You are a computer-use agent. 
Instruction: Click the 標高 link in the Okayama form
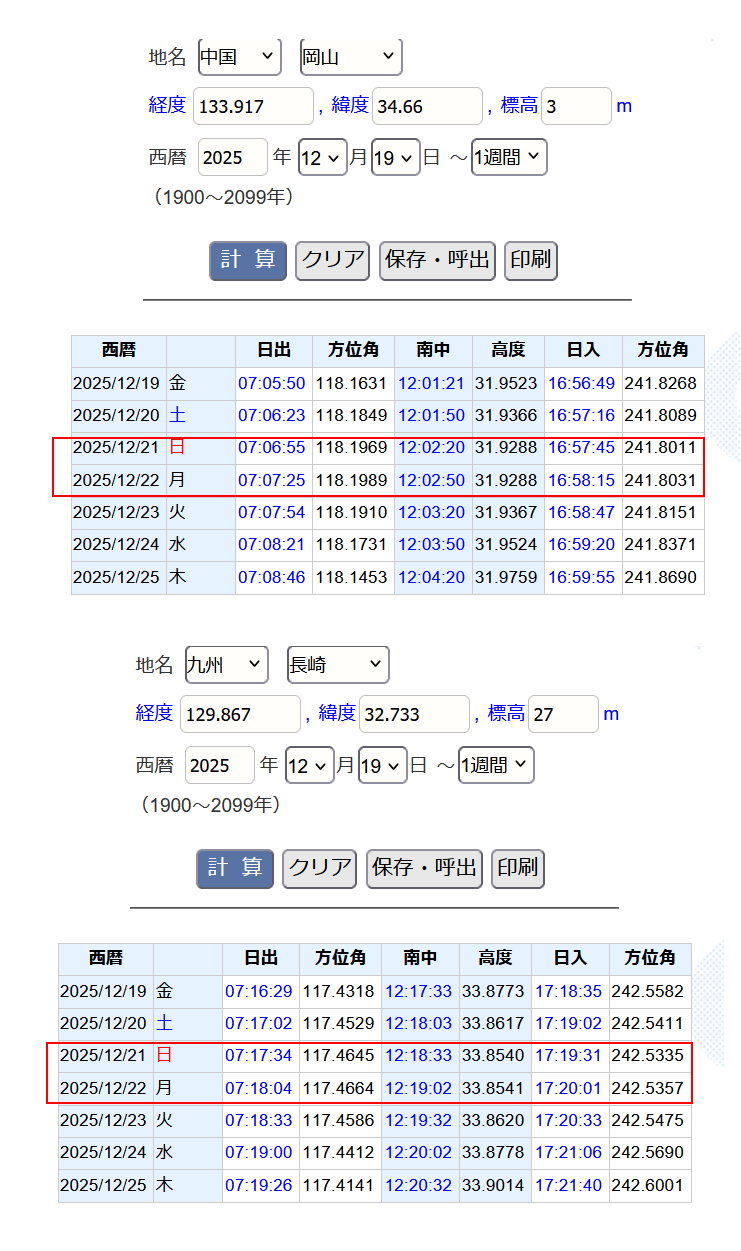[x=518, y=106]
